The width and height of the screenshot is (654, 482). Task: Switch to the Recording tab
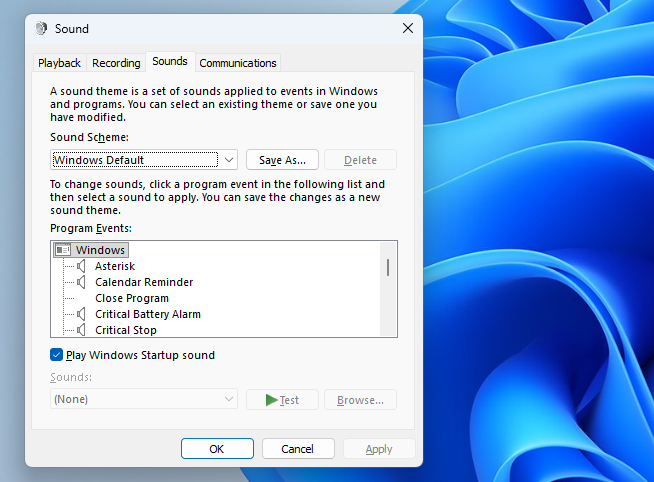click(116, 63)
